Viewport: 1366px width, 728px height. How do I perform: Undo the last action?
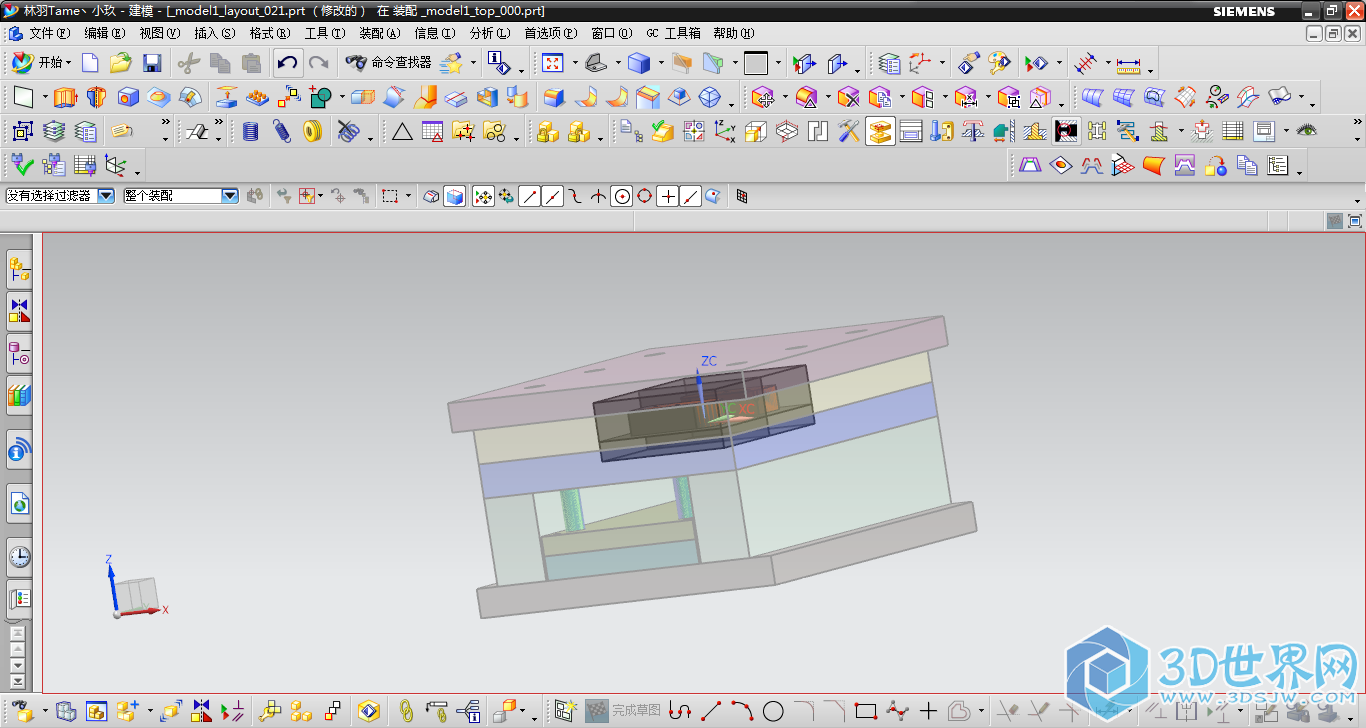pyautogui.click(x=287, y=63)
